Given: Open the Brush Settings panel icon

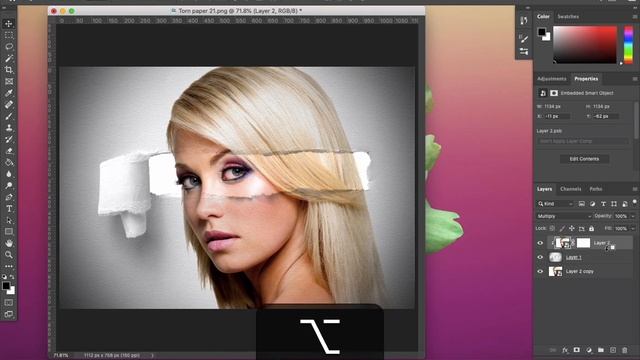Looking at the screenshot, I should click(524, 38).
